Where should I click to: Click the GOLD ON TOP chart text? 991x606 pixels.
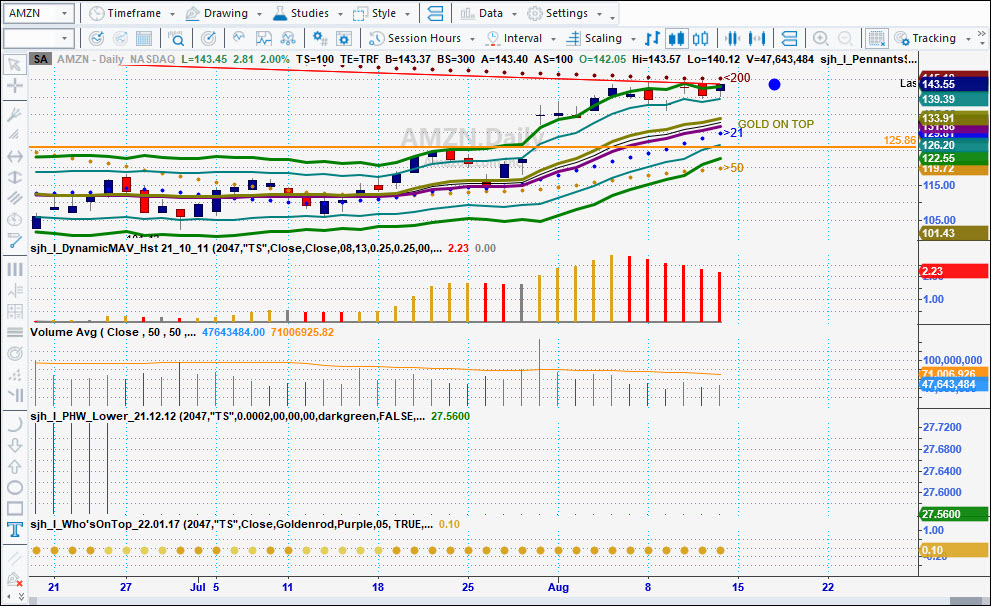coord(775,124)
